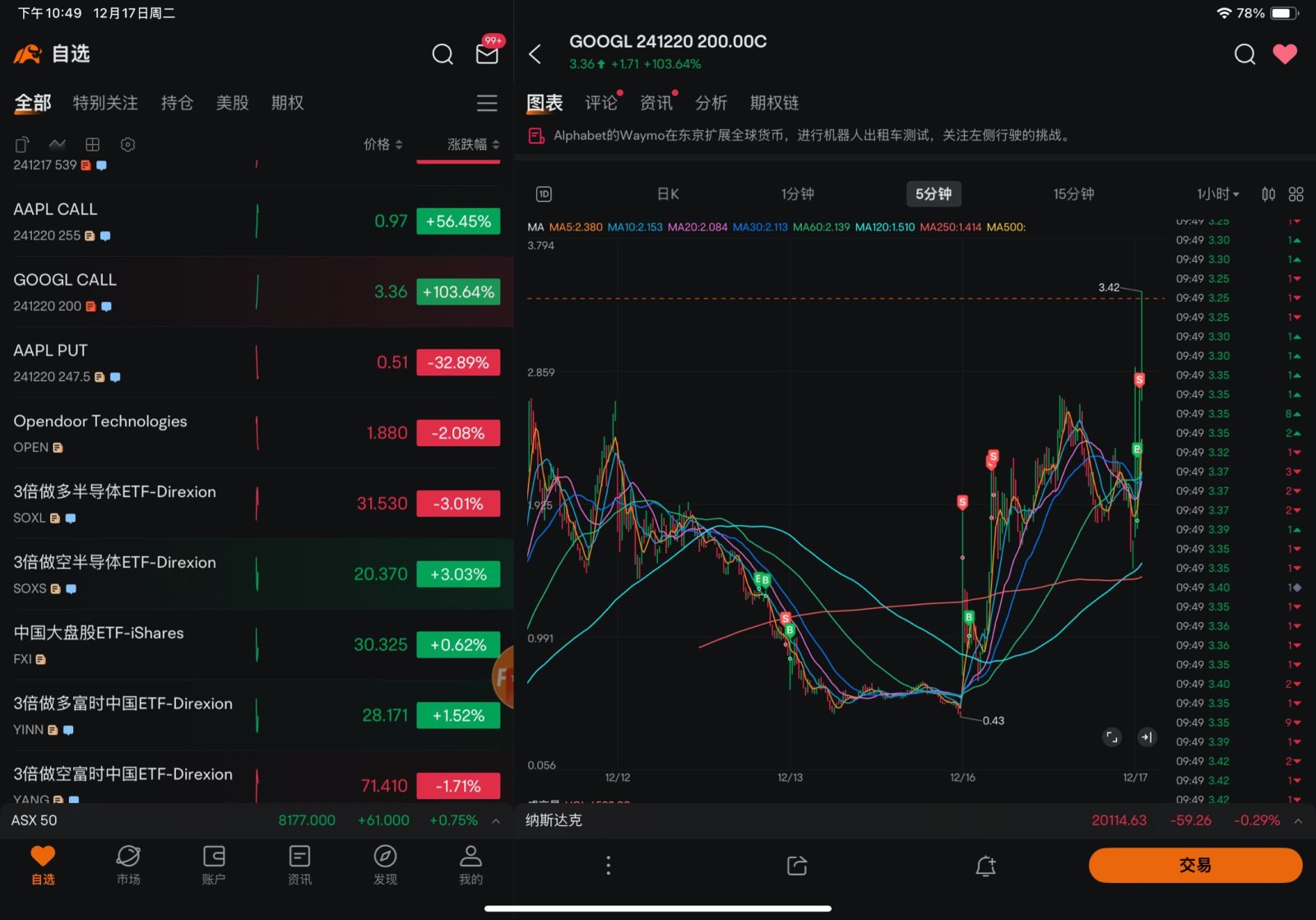This screenshot has width=1316, height=920.
Task: Switch to 持仓 positions group
Action: click(x=177, y=103)
